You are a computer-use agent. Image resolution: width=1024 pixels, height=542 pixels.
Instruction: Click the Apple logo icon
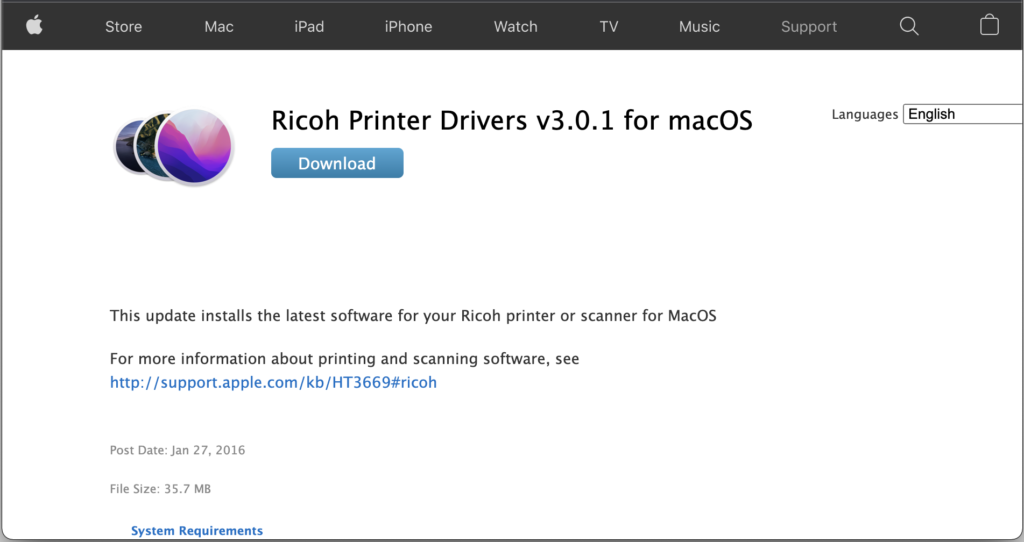click(34, 26)
